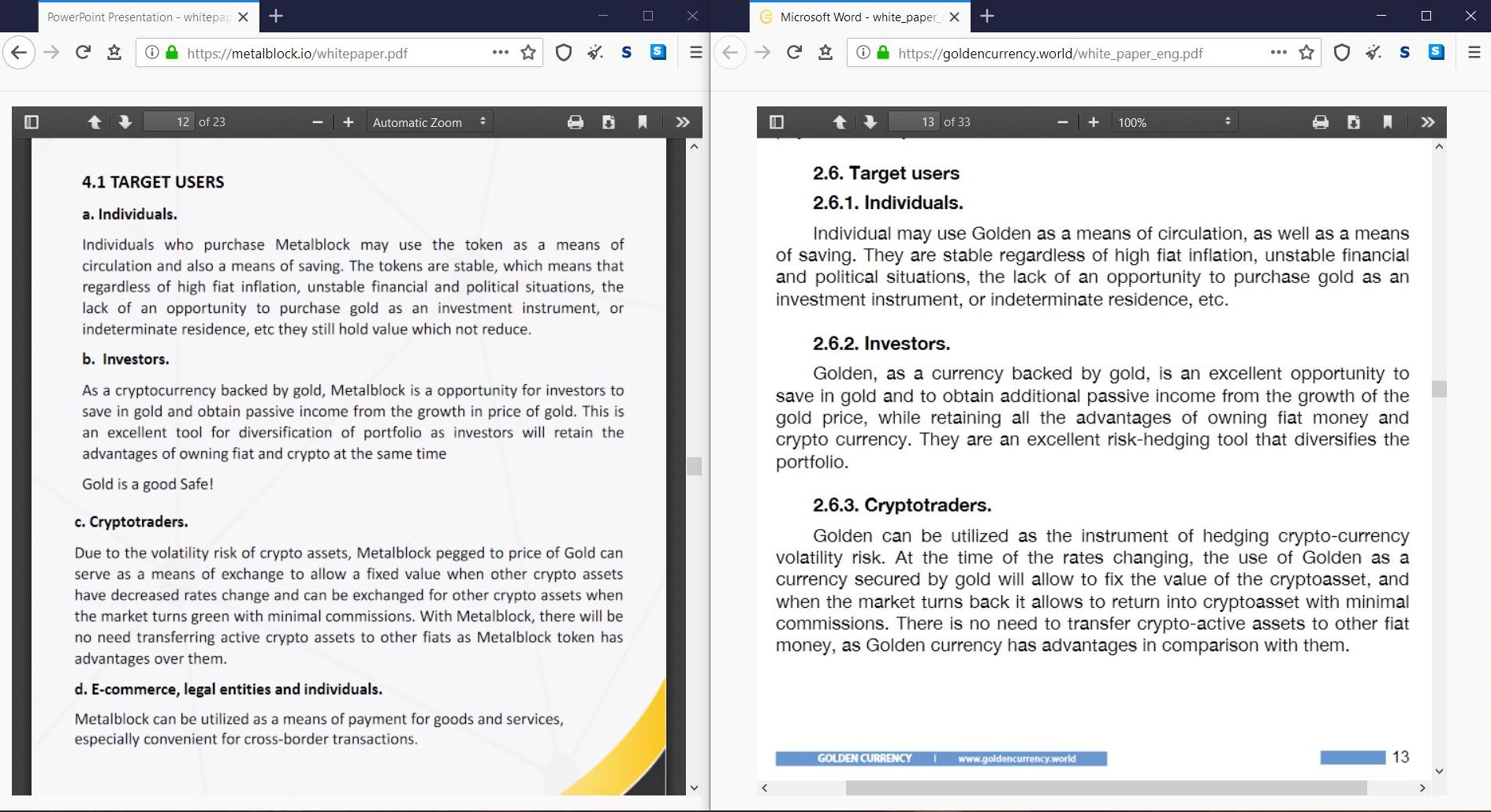The width and height of the screenshot is (1491, 812).
Task: Zoom out metalblock PDF
Action: pyautogui.click(x=318, y=122)
